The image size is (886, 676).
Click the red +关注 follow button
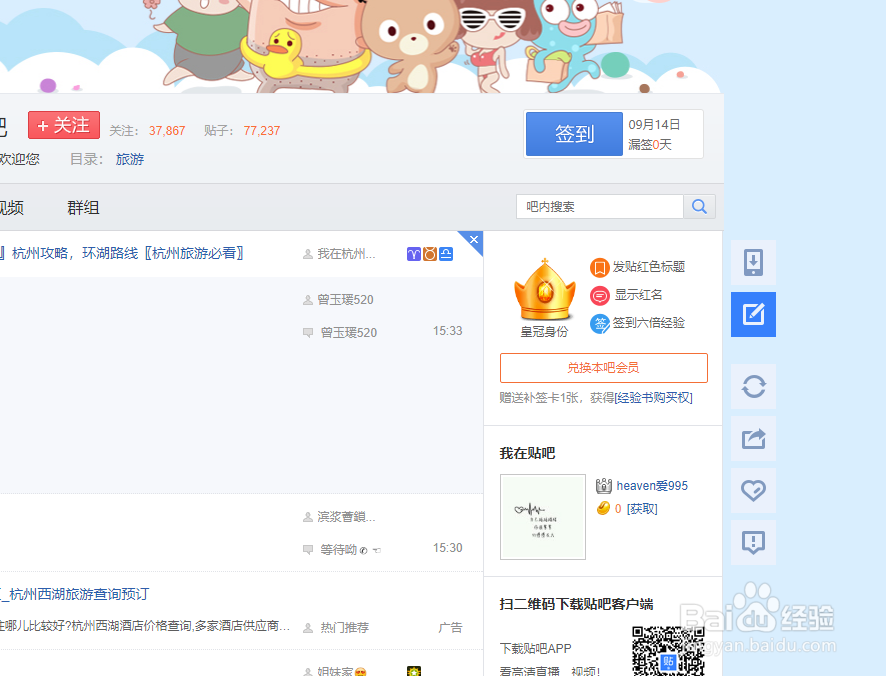(x=64, y=125)
